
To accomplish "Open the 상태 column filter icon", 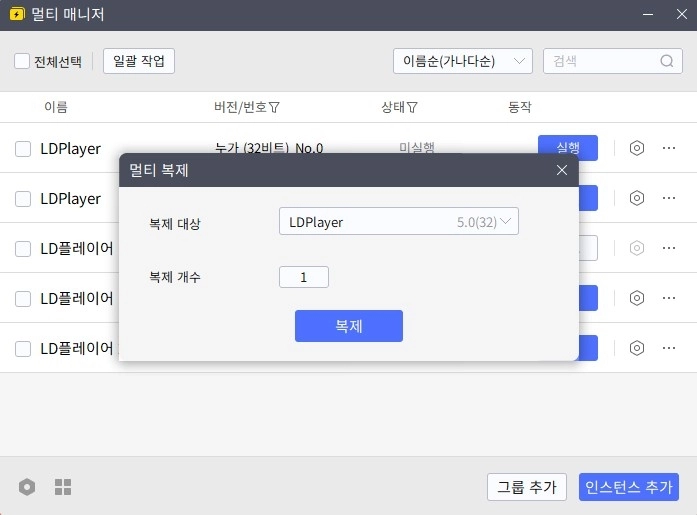I will click(412, 107).
